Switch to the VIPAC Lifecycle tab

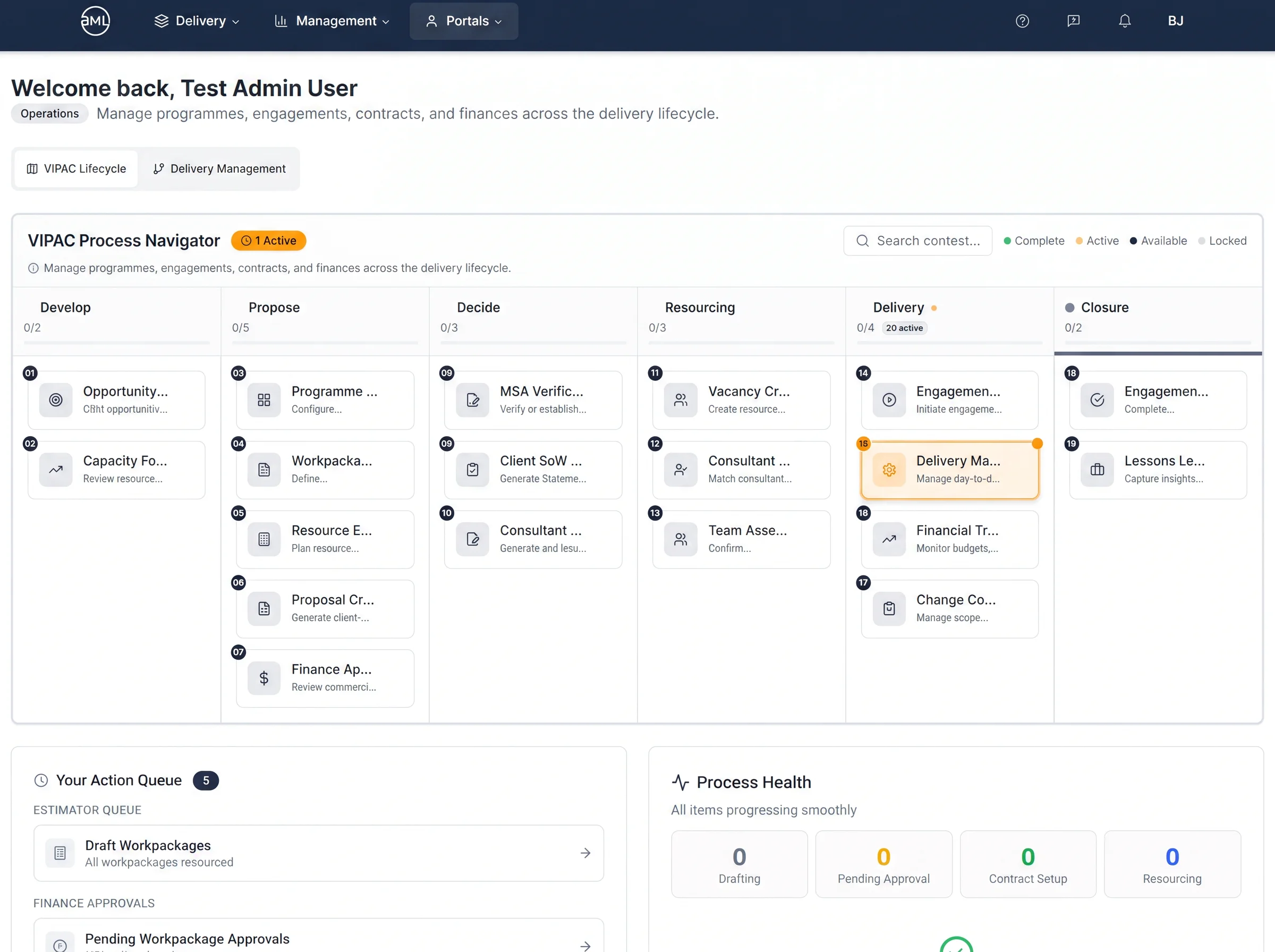76,169
